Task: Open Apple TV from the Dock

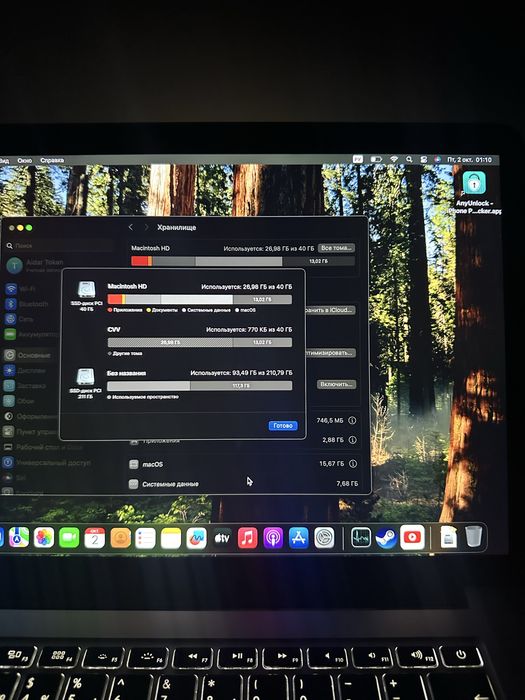Action: (222, 538)
